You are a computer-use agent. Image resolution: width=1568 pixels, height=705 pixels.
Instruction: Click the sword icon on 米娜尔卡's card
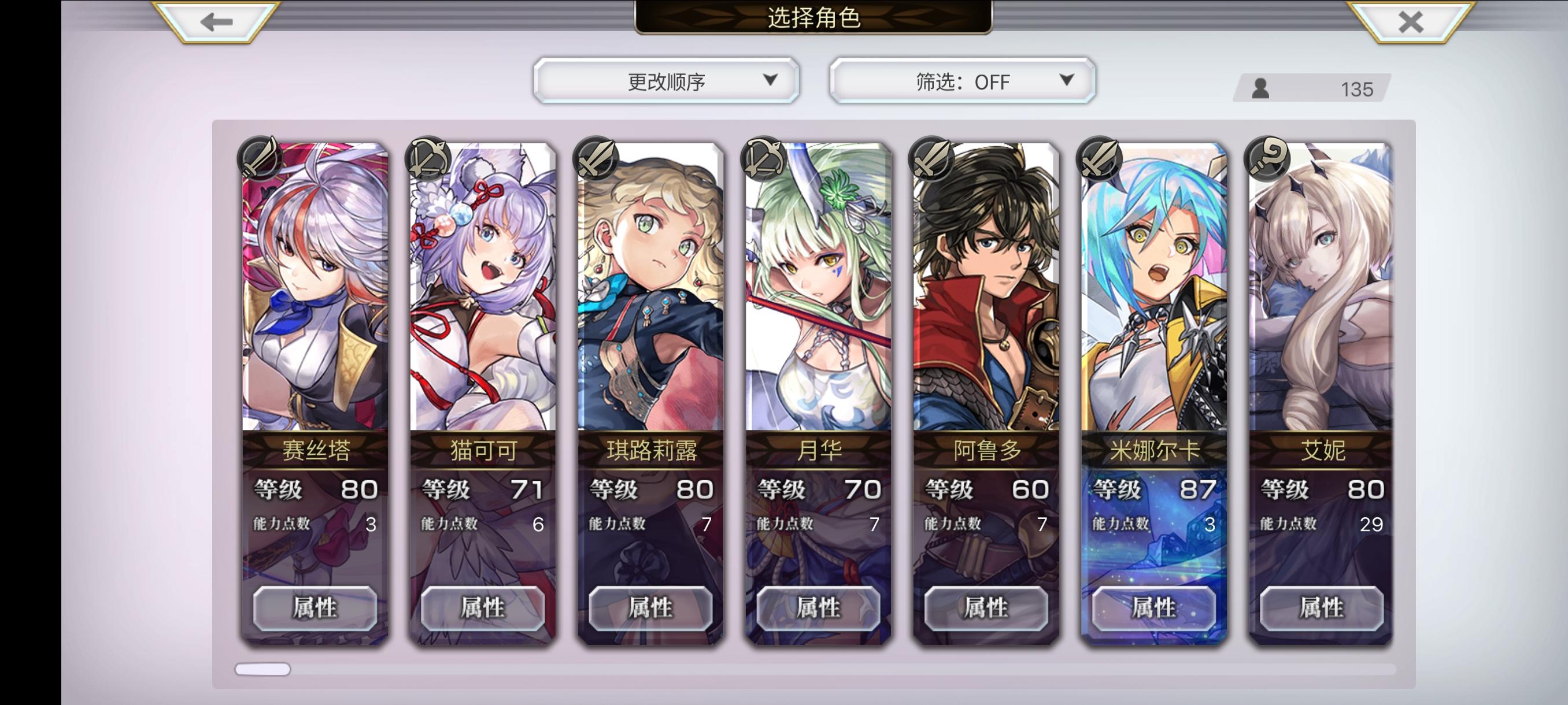pos(1099,159)
